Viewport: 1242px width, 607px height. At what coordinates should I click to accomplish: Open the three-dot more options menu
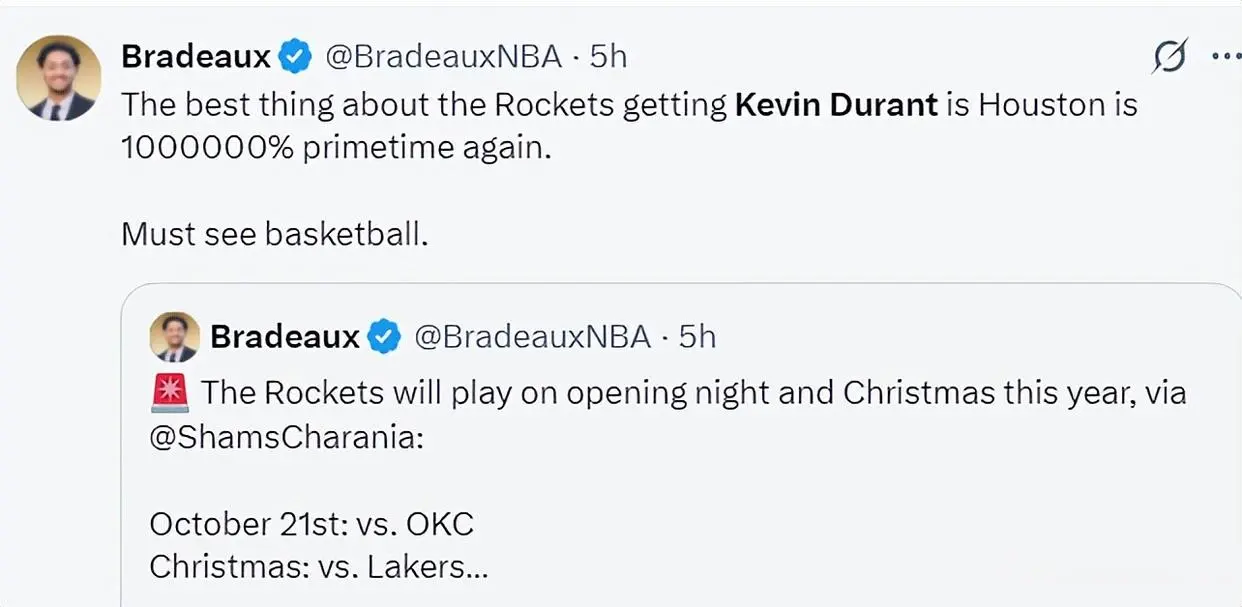pyautogui.click(x=1225, y=56)
